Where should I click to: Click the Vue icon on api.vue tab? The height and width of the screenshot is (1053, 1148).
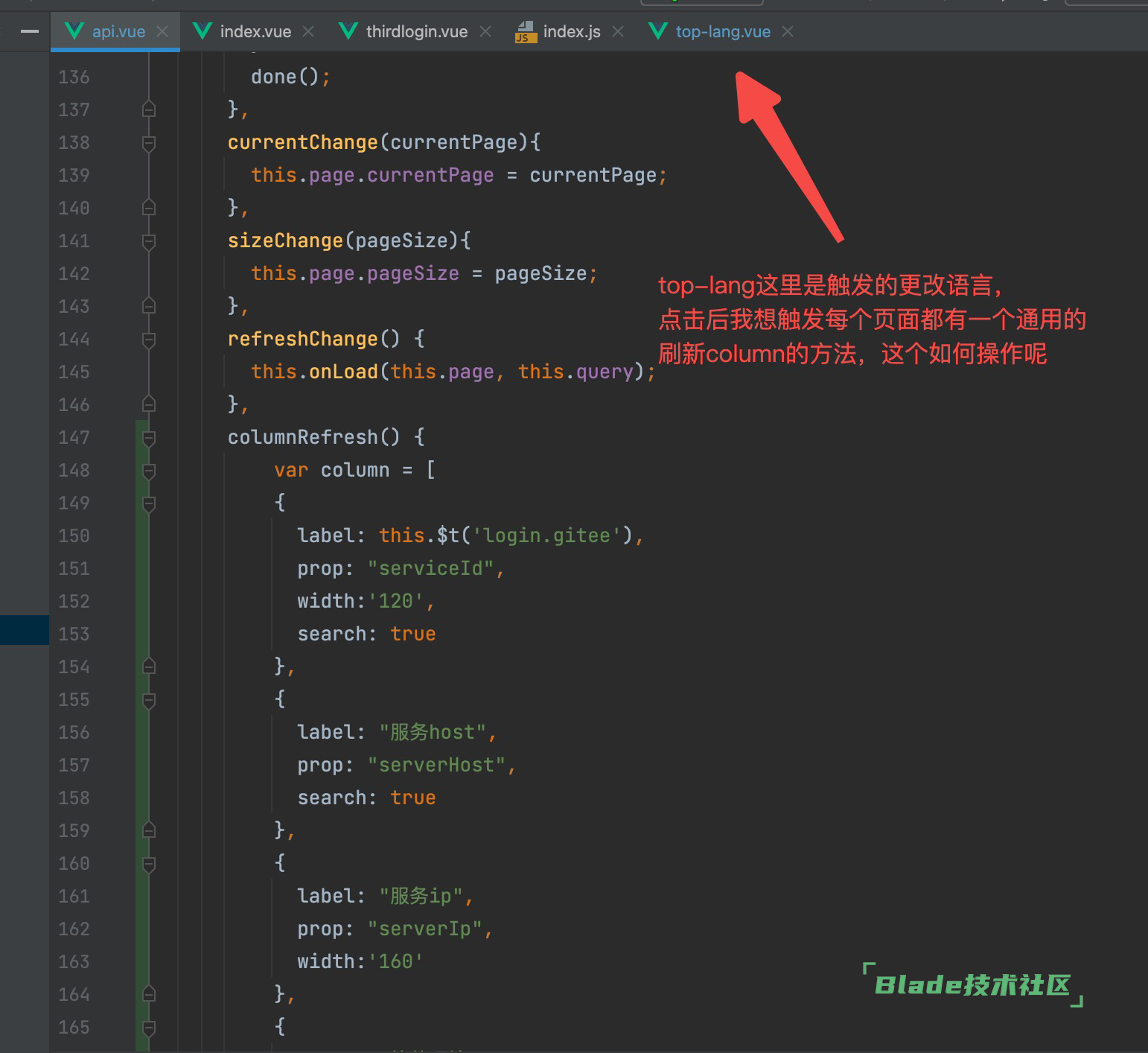[74, 31]
